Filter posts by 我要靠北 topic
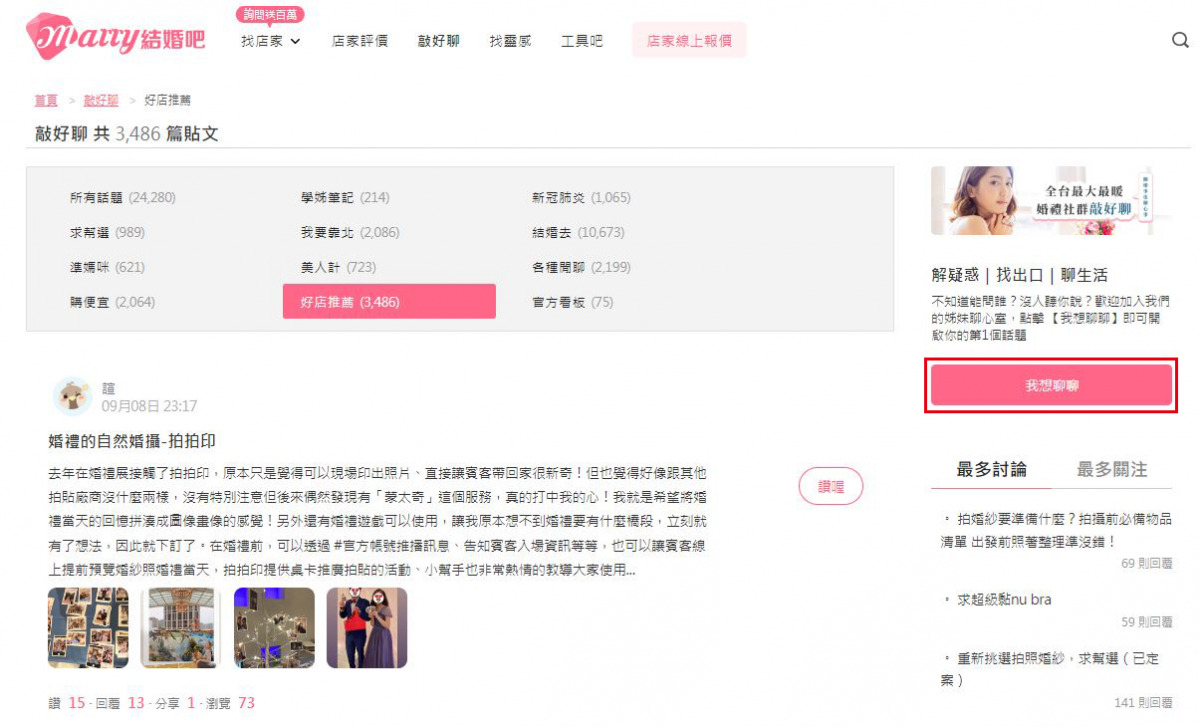 coord(350,232)
